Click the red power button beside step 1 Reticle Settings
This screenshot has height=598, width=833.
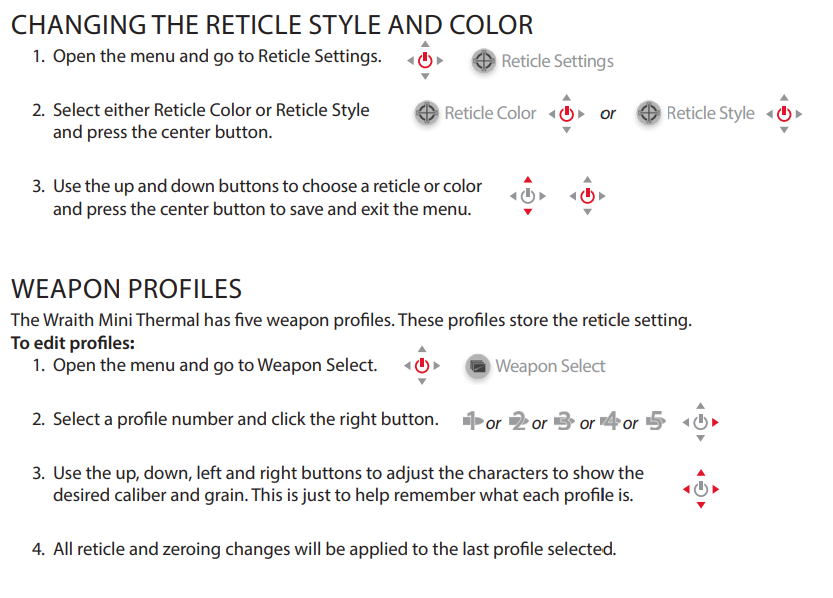(425, 61)
